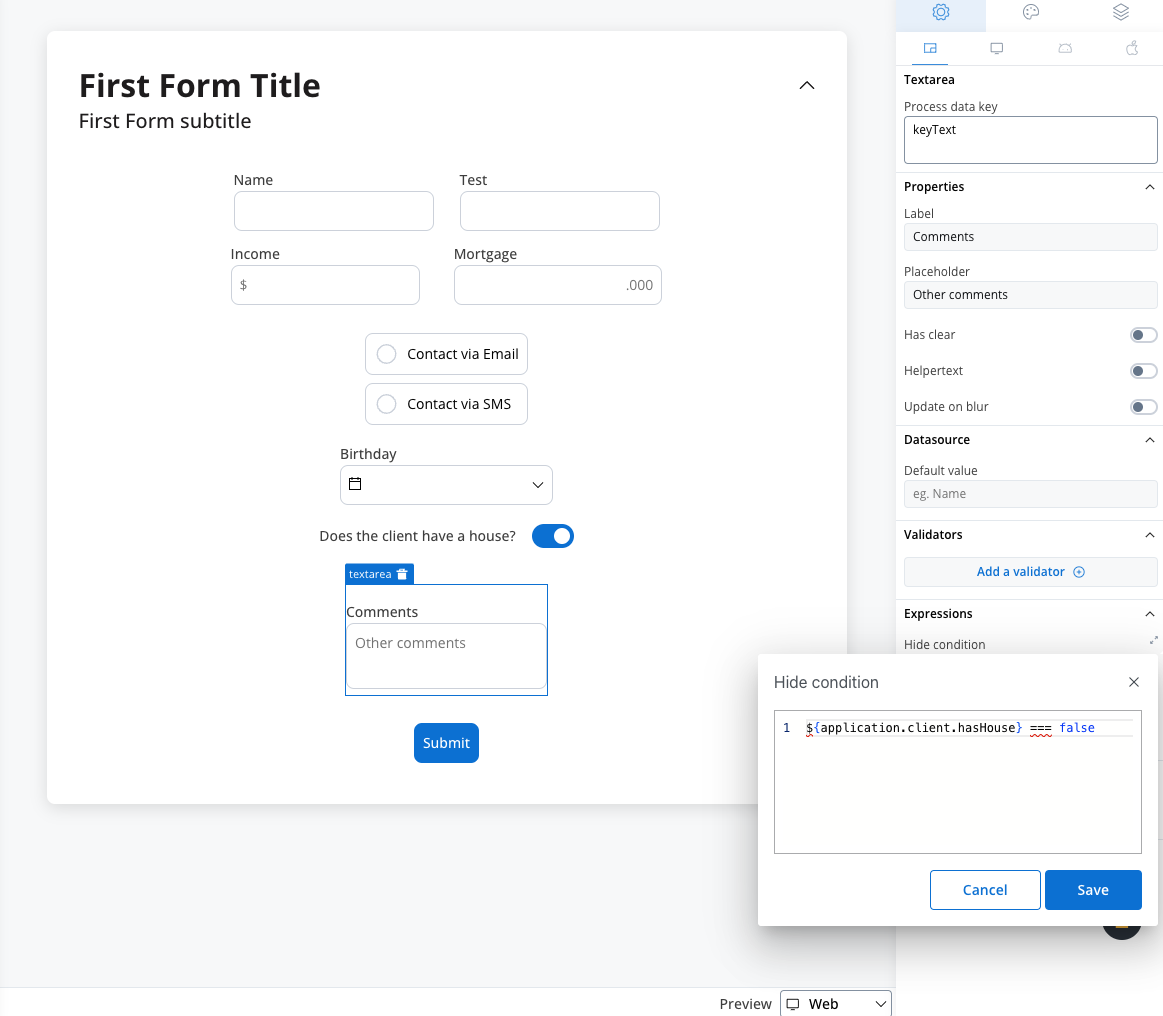The image size is (1163, 1016).
Task: Open the palette styling tab
Action: click(1031, 13)
